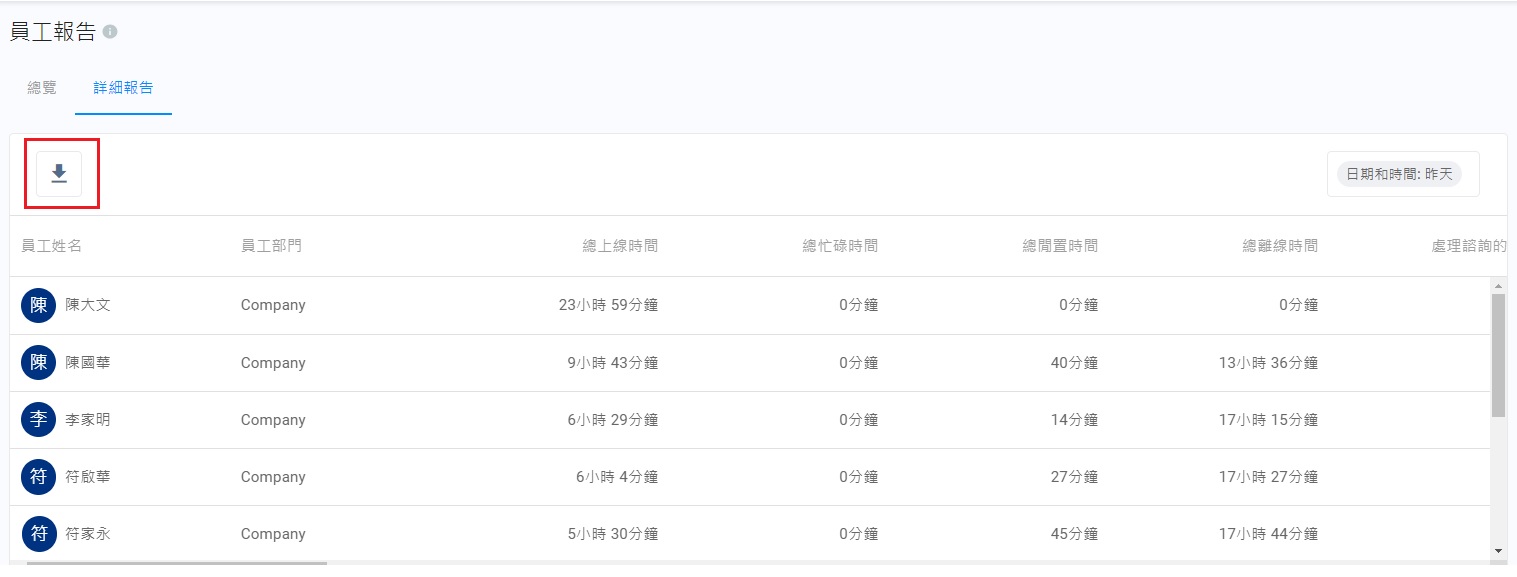1517x577 pixels.
Task: Open employee name 陳國華
Action: [88, 363]
